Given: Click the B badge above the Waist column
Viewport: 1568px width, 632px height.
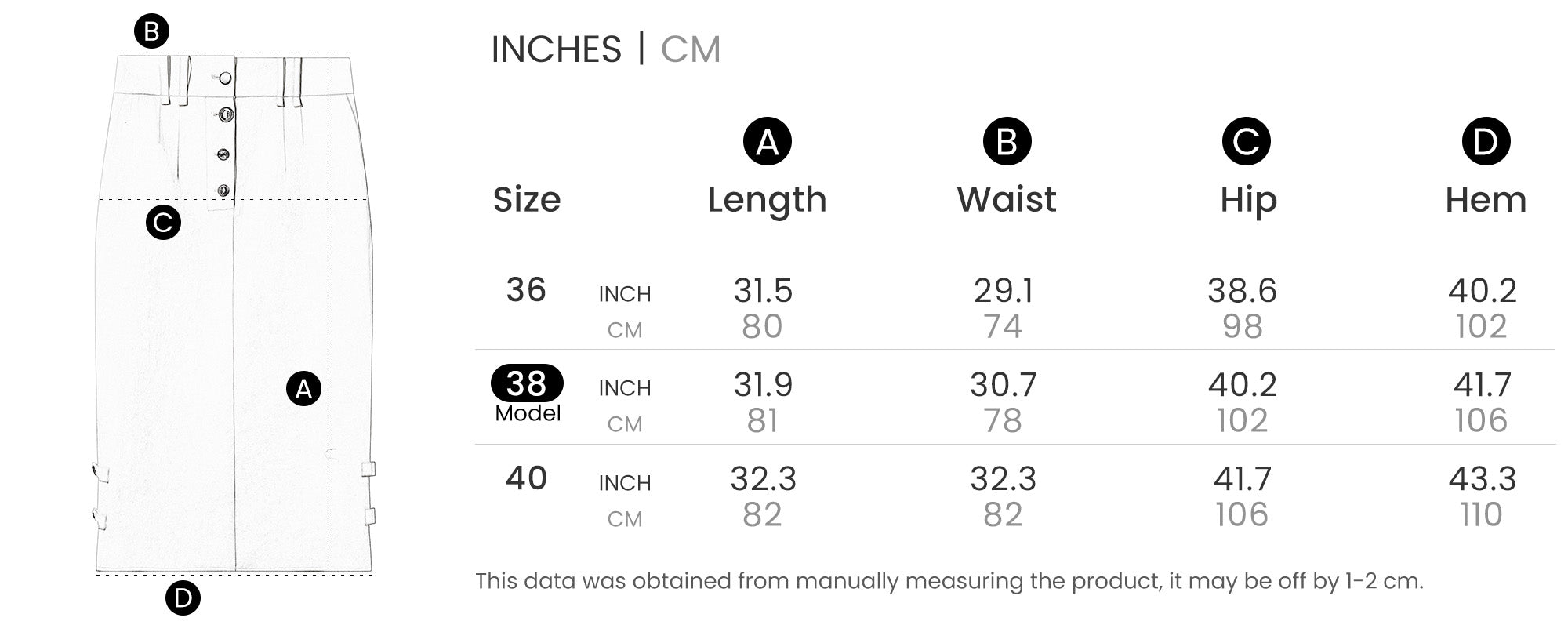Looking at the screenshot, I should coord(1007,142).
